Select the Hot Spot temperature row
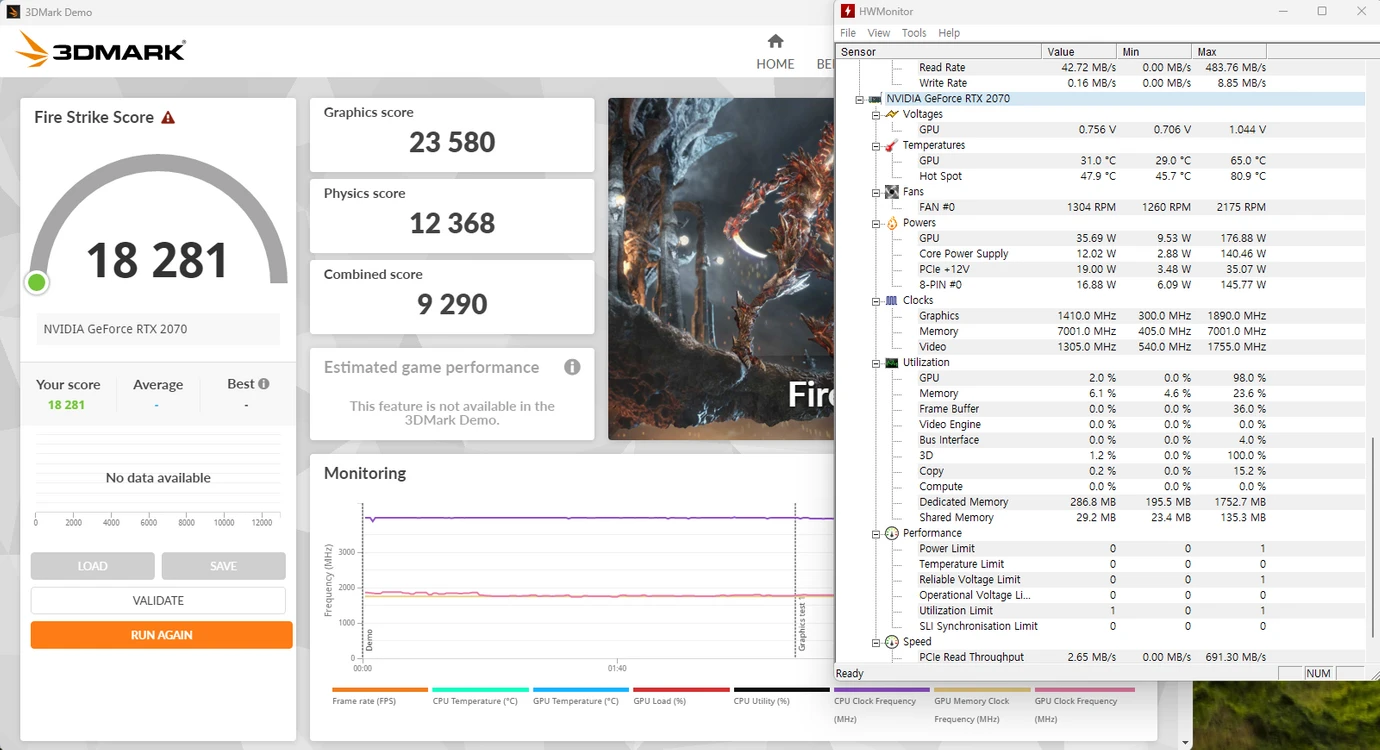The image size is (1380, 750). point(1100,176)
